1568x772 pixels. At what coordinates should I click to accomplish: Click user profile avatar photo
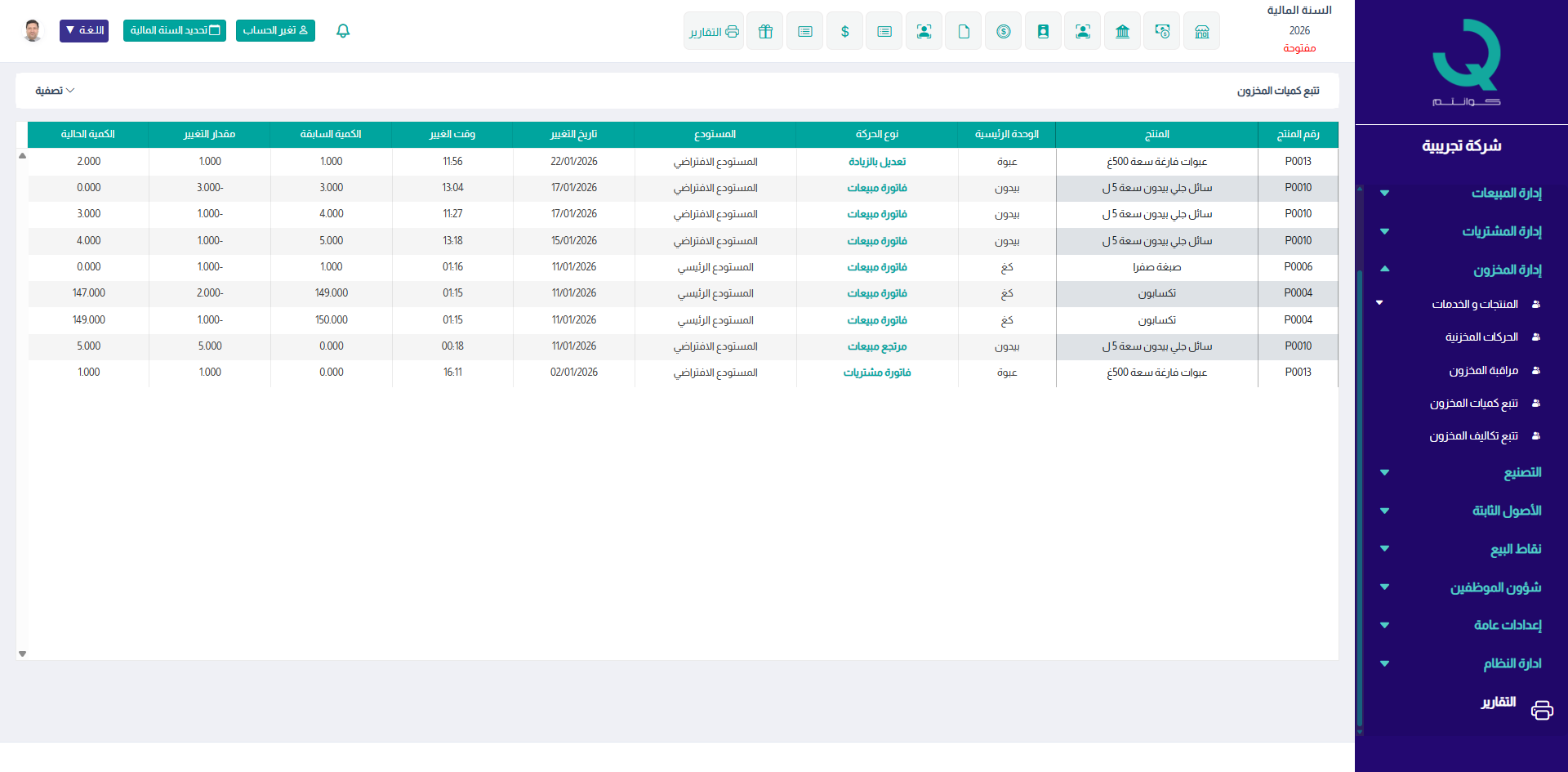point(33,31)
